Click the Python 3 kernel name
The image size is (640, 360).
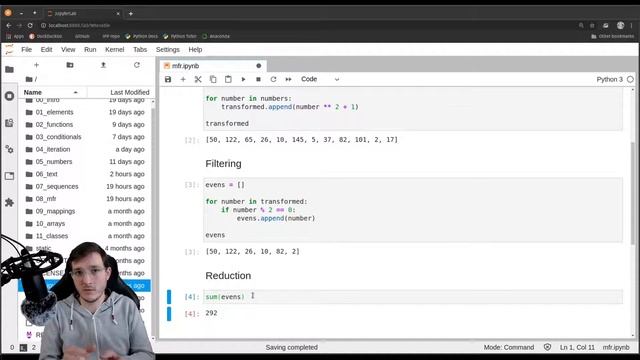click(609, 79)
